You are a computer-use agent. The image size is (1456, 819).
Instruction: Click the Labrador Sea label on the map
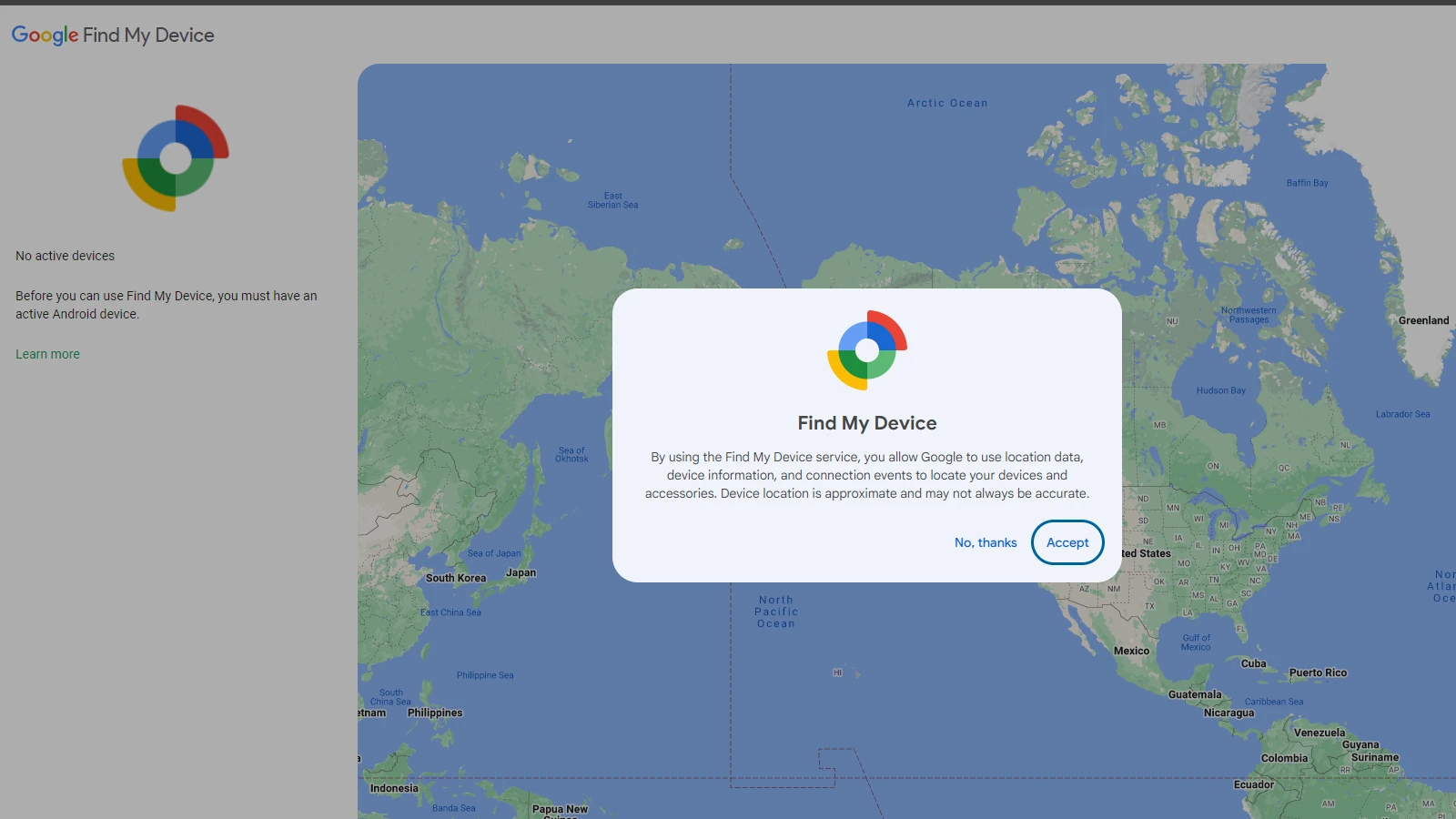click(x=1402, y=414)
